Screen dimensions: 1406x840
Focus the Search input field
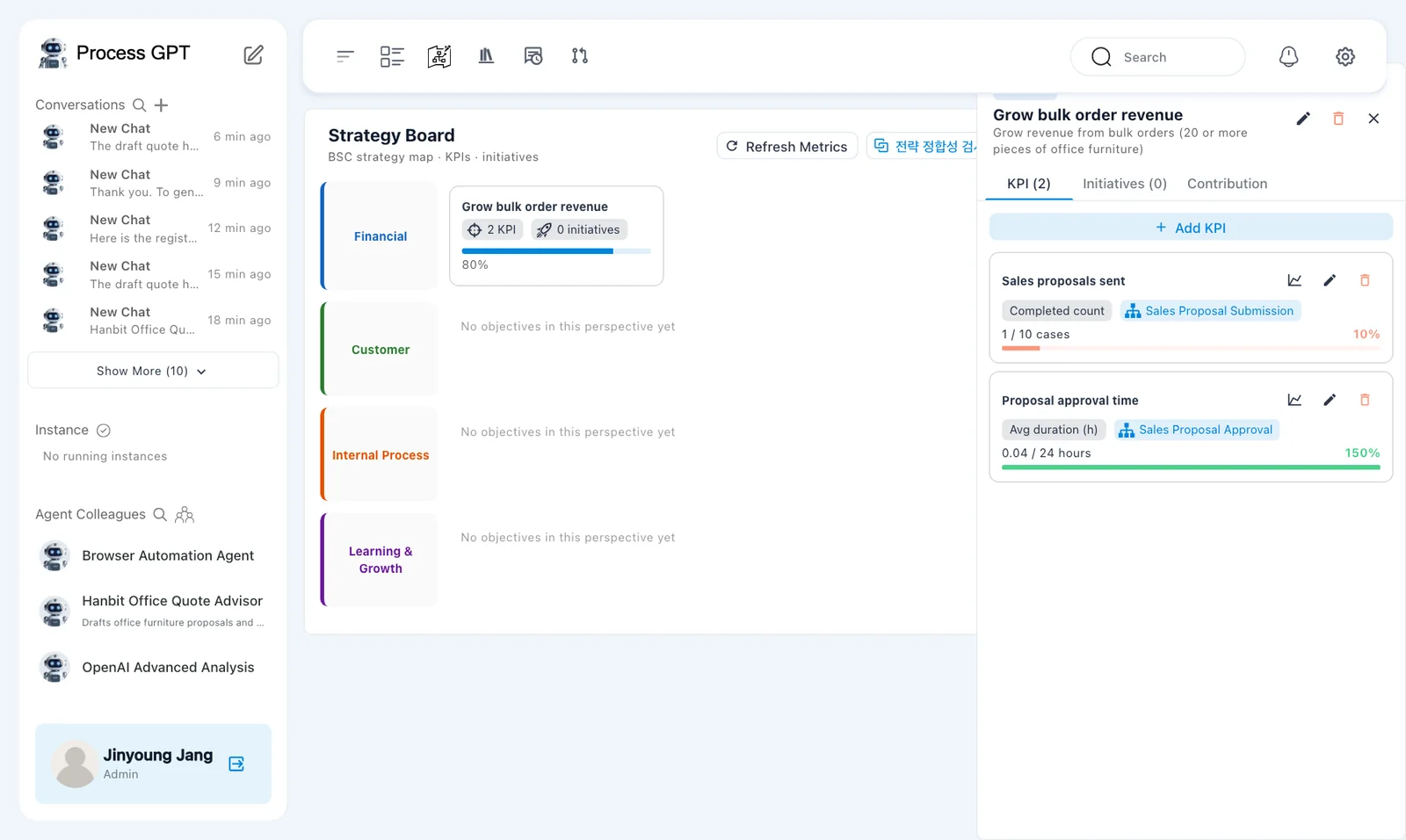point(1157,57)
